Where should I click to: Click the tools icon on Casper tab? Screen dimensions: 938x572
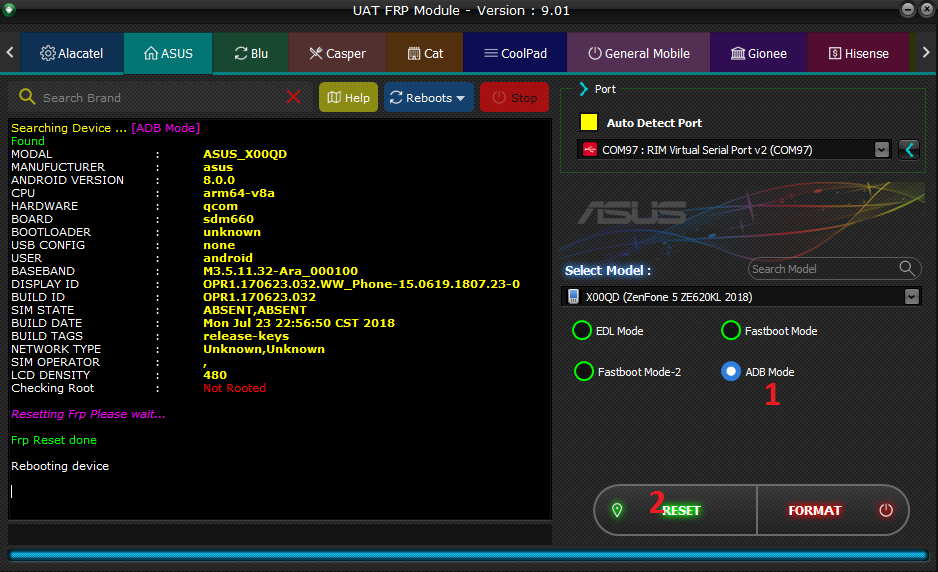point(315,53)
